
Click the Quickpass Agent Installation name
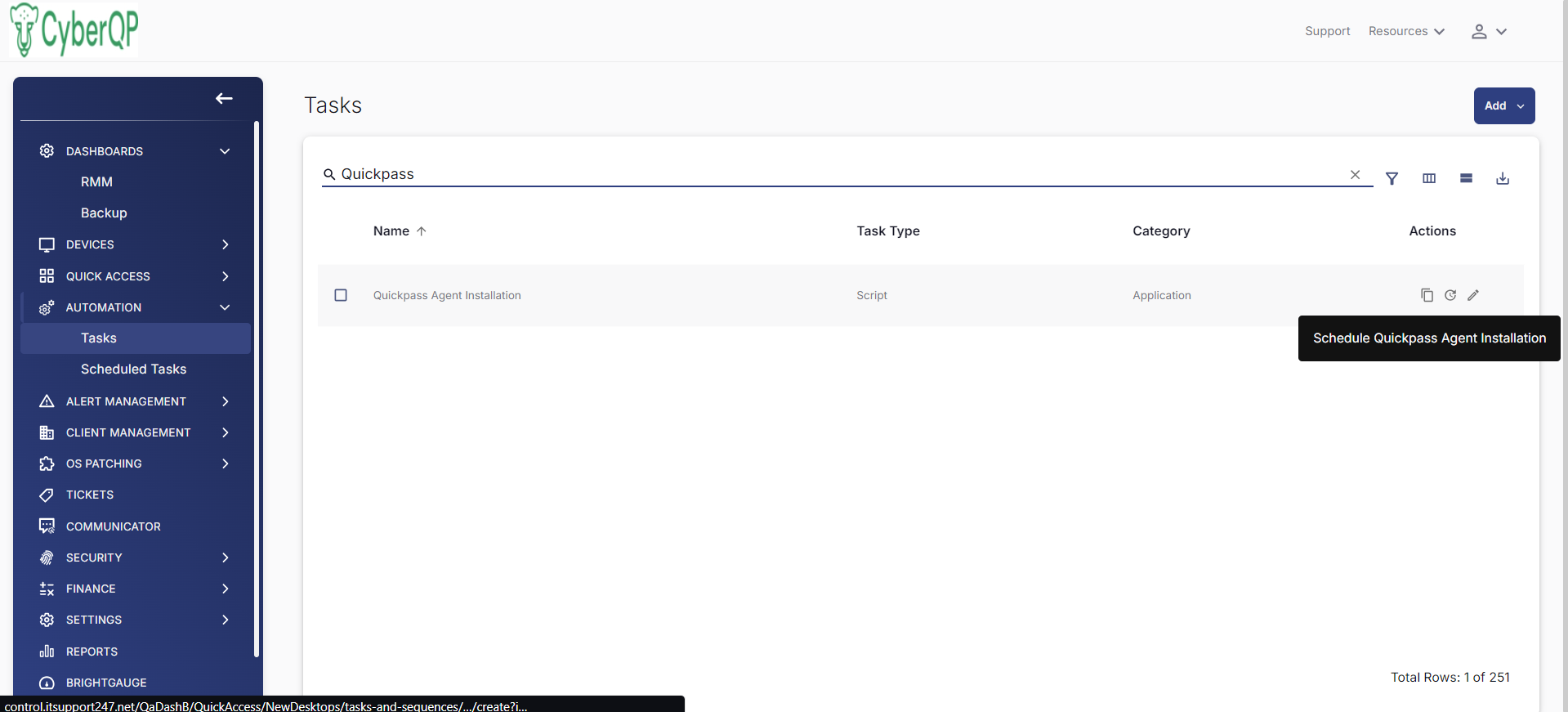point(447,295)
